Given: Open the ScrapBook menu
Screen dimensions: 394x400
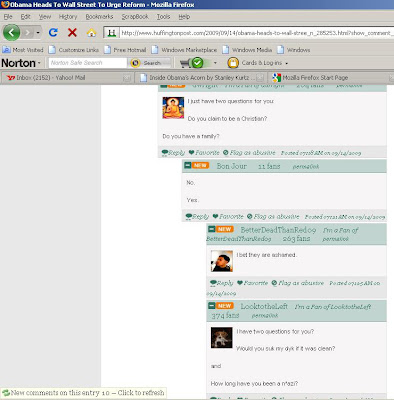Looking at the screenshot, I should pos(135,17).
